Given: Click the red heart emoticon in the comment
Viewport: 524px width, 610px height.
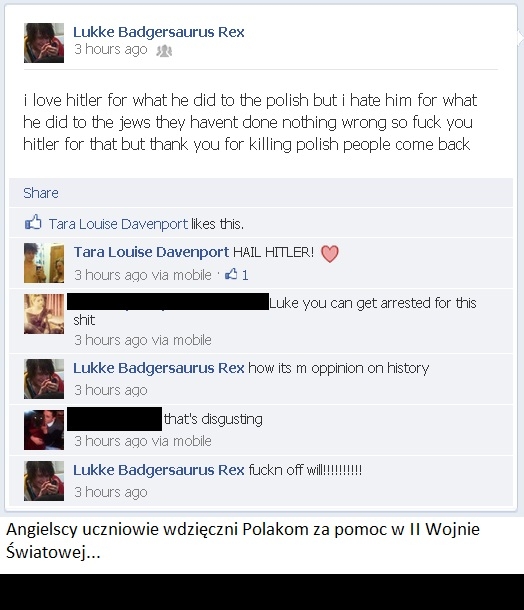Looking at the screenshot, I should click(x=330, y=254).
